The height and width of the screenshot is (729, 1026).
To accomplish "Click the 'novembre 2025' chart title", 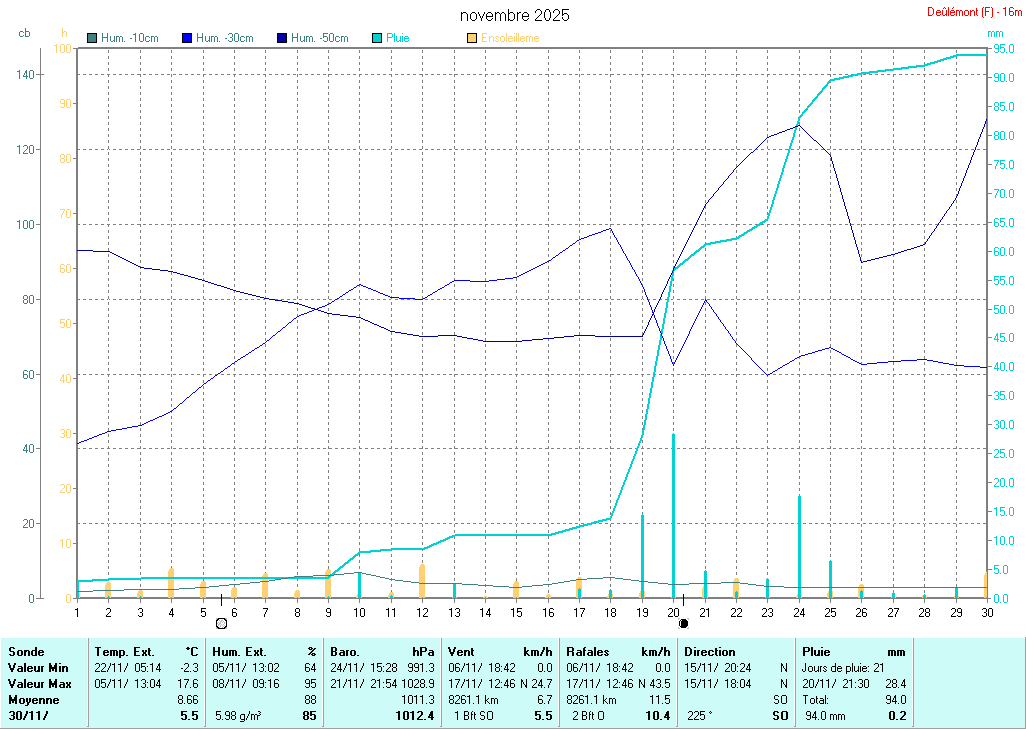I will coord(515,15).
